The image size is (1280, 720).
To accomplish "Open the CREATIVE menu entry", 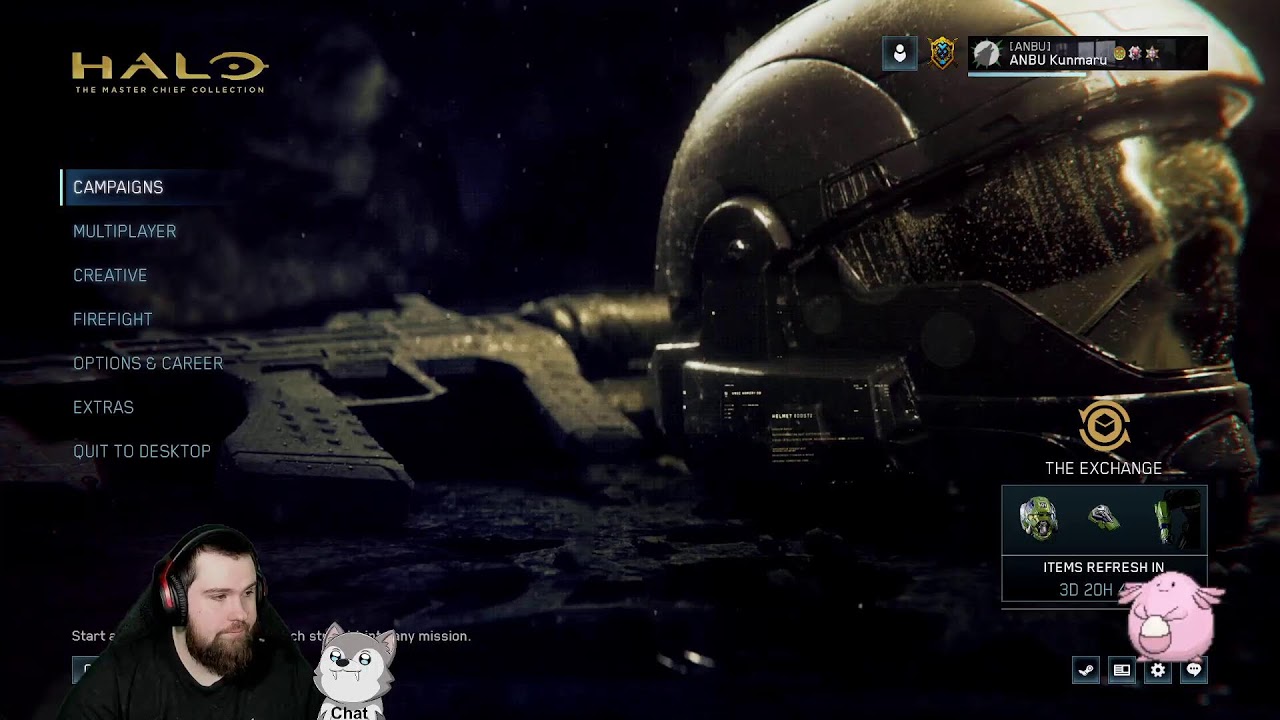I will click(x=110, y=275).
